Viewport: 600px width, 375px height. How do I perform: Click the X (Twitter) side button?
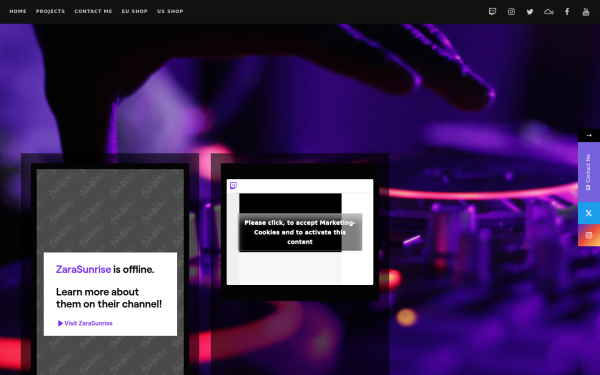[589, 213]
